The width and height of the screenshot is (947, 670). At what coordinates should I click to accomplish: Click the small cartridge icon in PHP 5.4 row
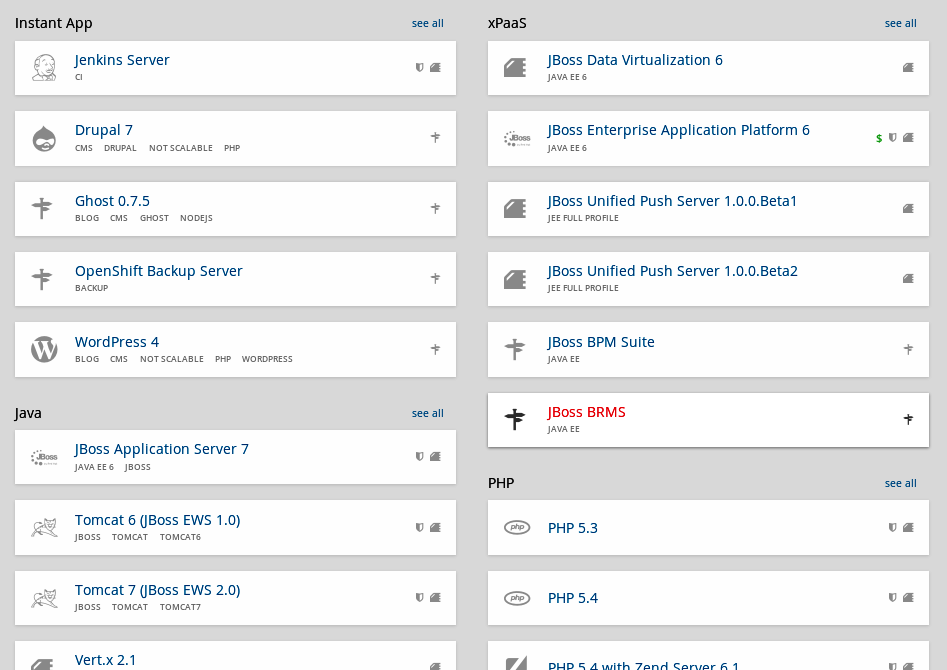coord(908,598)
